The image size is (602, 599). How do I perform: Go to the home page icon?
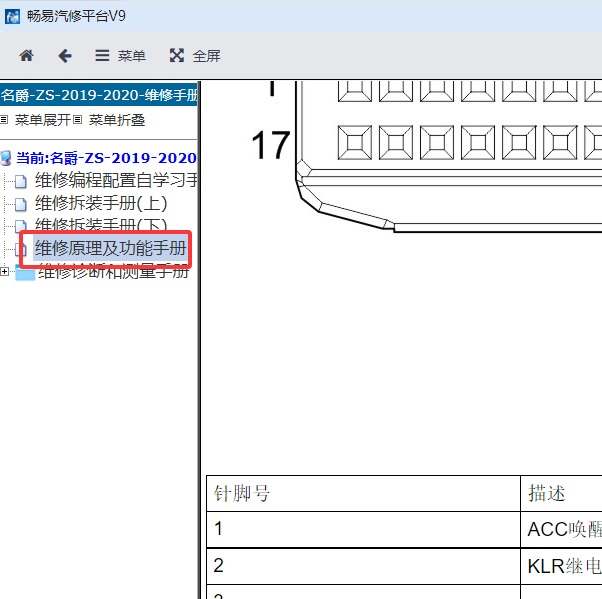pos(26,56)
